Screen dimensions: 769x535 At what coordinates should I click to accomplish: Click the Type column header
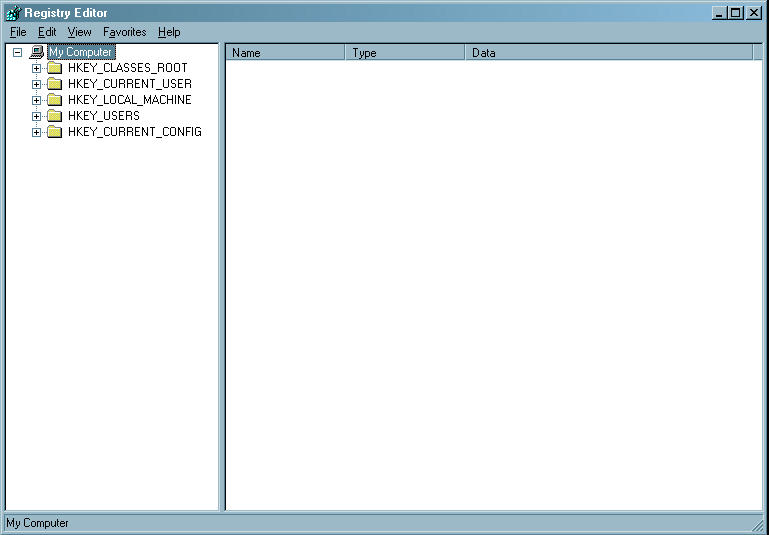405,52
